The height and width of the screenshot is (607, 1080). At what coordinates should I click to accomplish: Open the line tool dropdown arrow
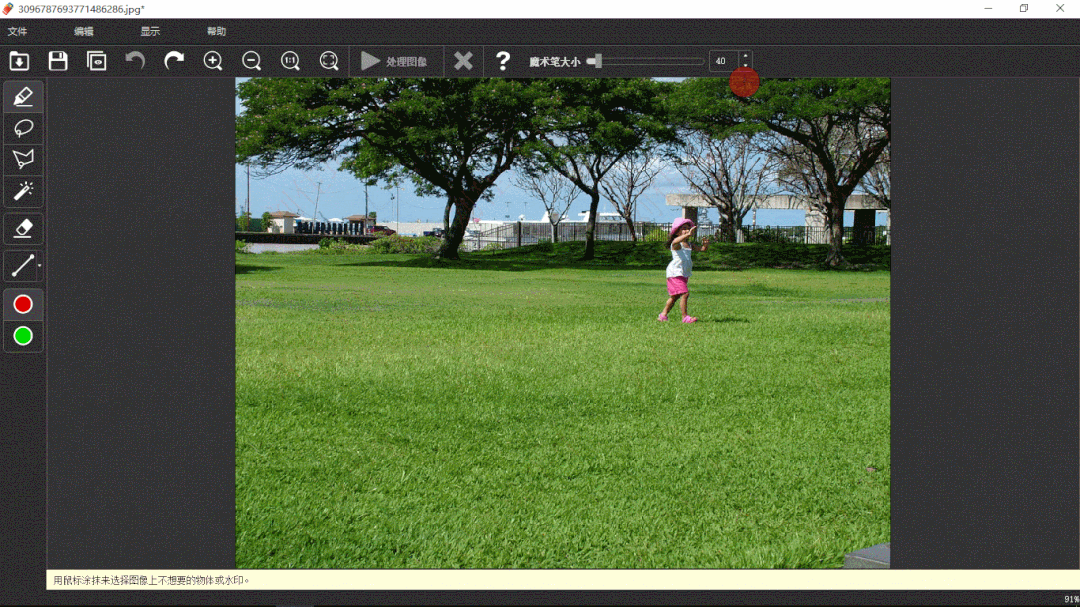click(x=39, y=265)
